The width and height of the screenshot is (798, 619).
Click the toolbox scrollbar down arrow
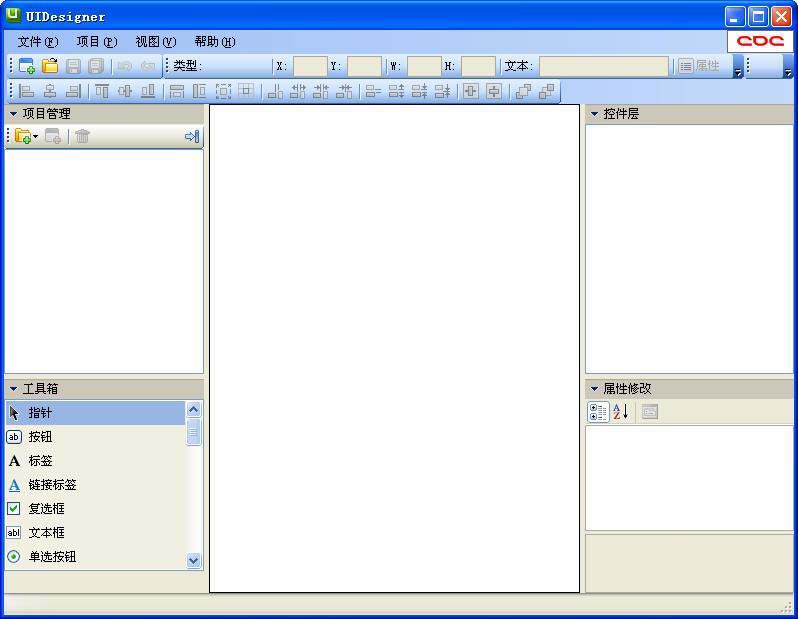tap(194, 561)
